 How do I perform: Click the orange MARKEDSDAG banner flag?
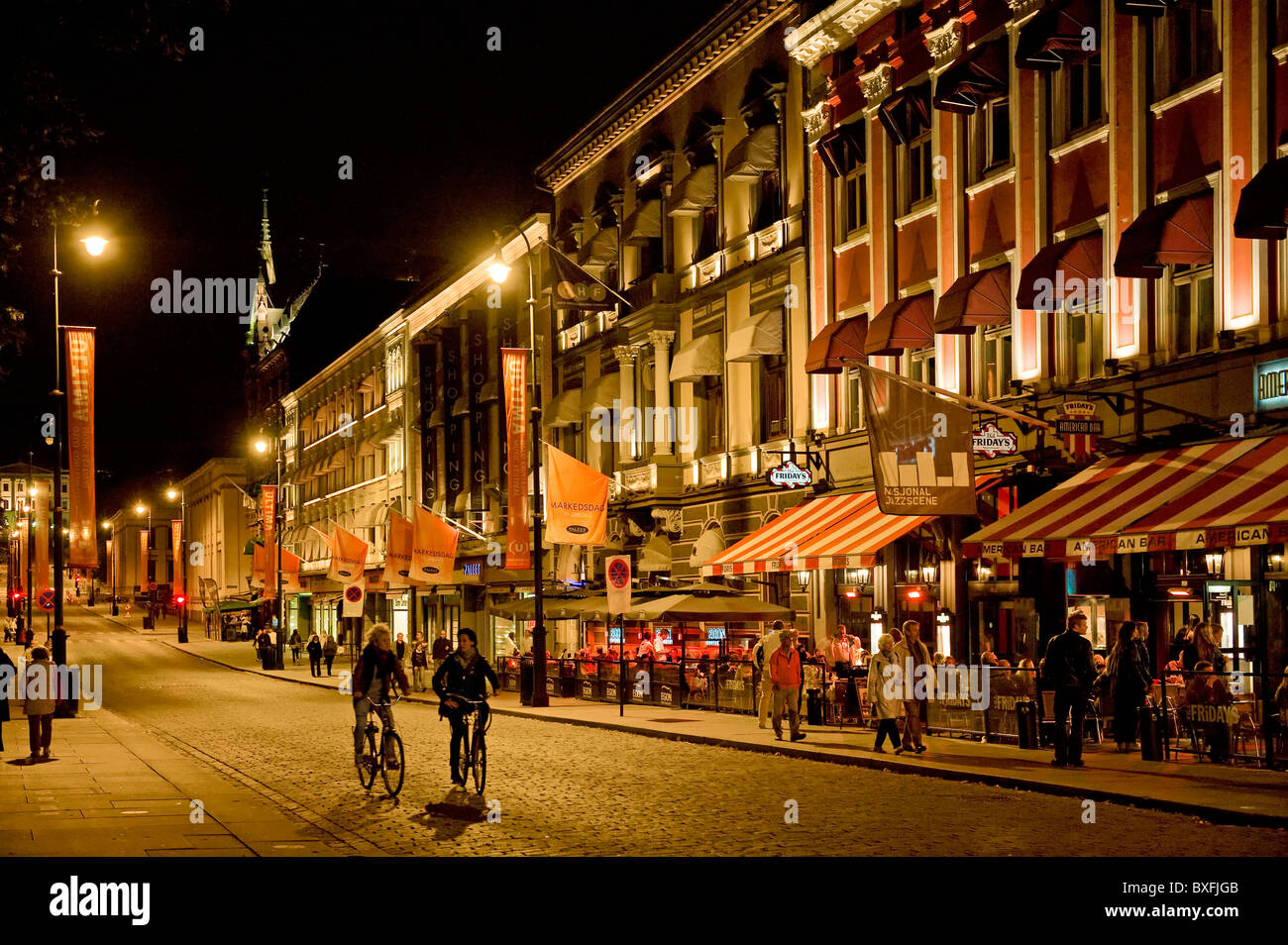[x=576, y=495]
